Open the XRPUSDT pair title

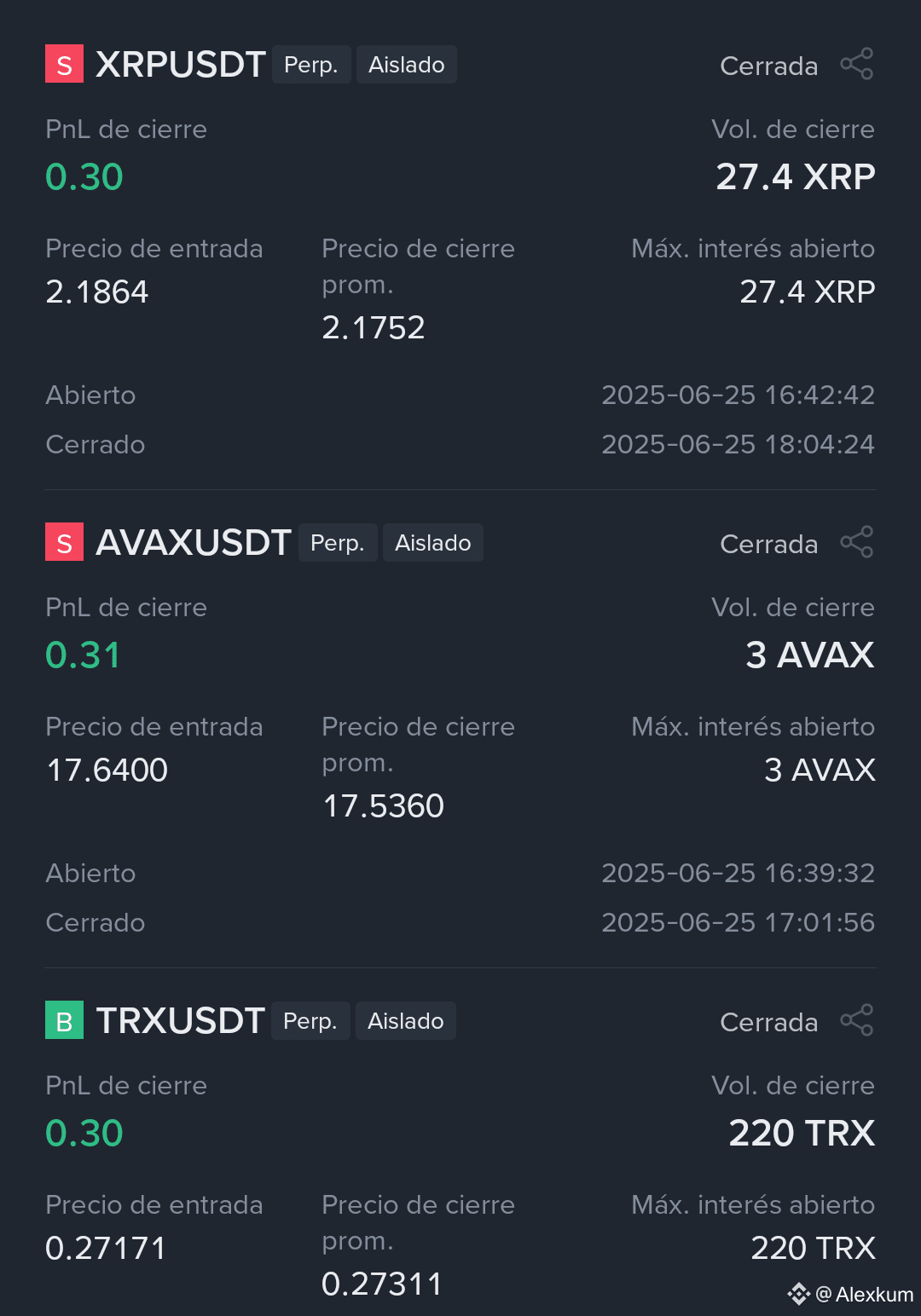click(x=181, y=65)
